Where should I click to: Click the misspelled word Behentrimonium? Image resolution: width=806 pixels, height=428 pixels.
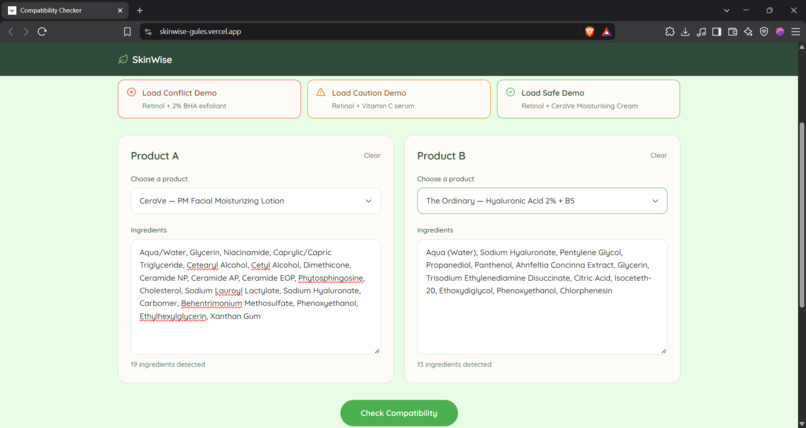(211, 303)
